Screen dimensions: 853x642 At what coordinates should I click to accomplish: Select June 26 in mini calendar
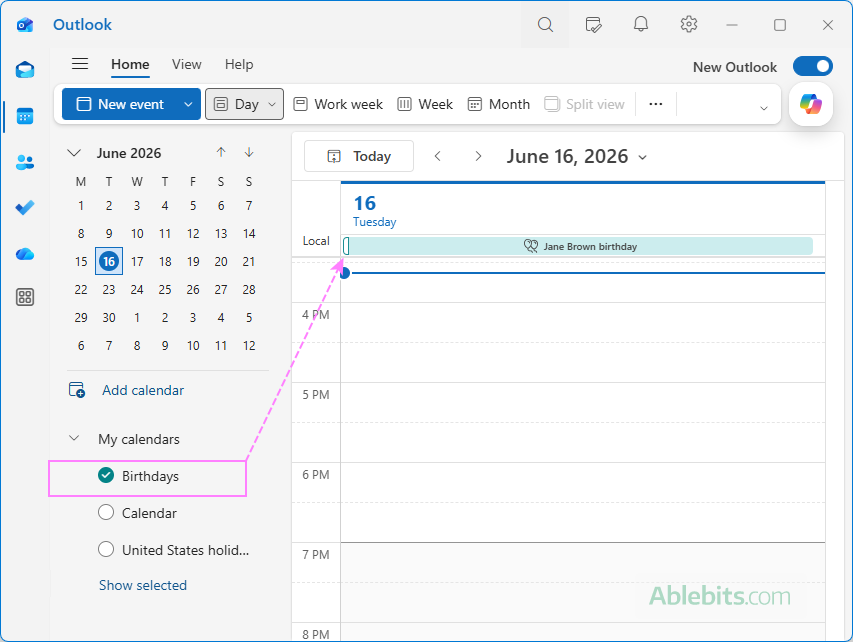[x=193, y=289]
